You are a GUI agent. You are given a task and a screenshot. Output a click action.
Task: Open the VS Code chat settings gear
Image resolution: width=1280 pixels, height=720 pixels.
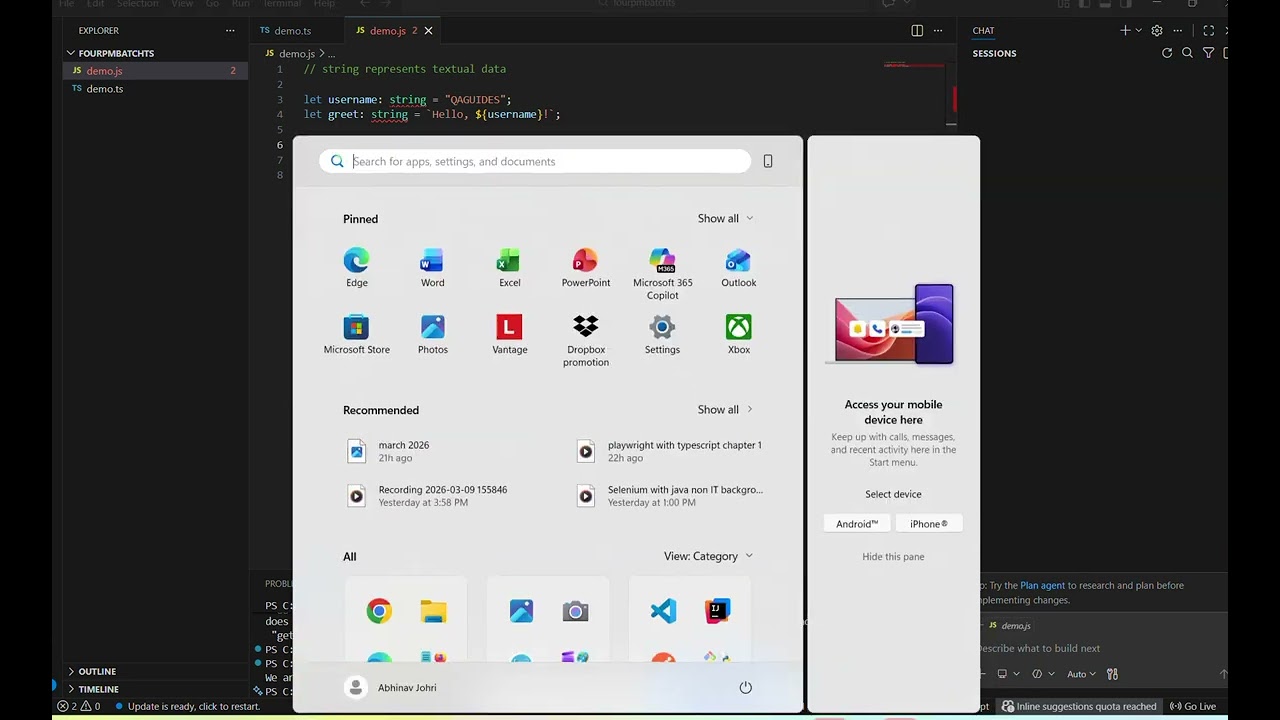(x=1157, y=31)
